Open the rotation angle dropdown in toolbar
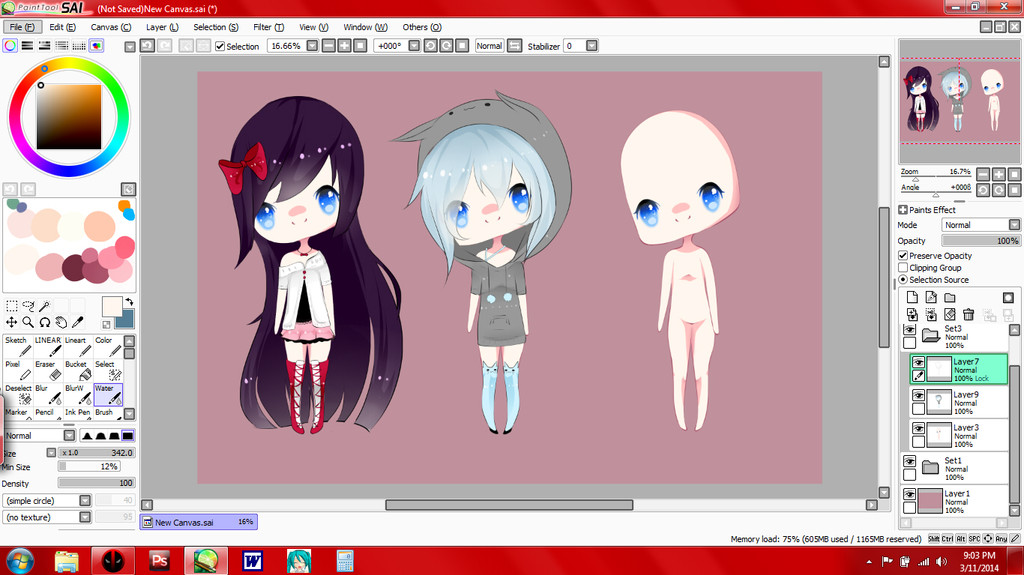This screenshot has width=1024, height=575. pos(414,46)
